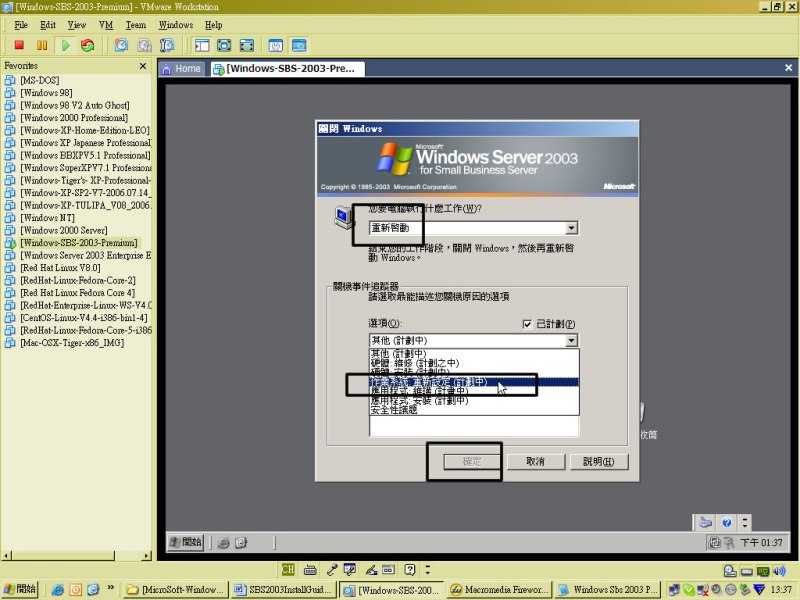This screenshot has height=600, width=800.
Task: Open the File menu
Action: click(x=21, y=25)
